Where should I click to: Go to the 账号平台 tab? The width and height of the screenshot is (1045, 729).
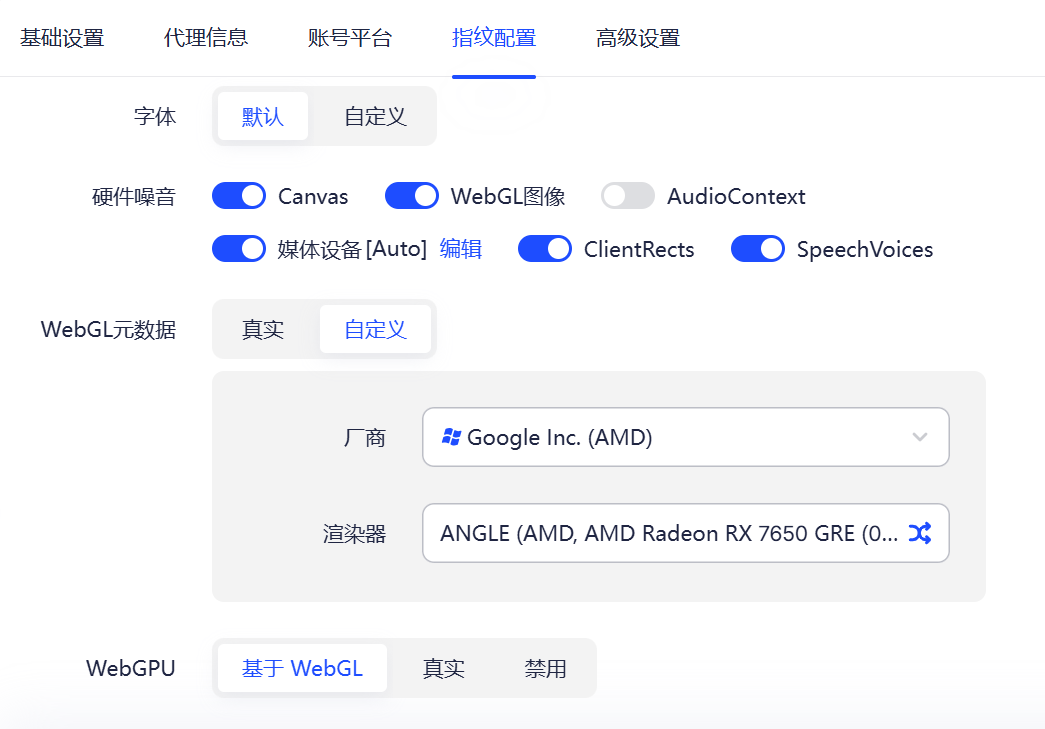[x=350, y=38]
